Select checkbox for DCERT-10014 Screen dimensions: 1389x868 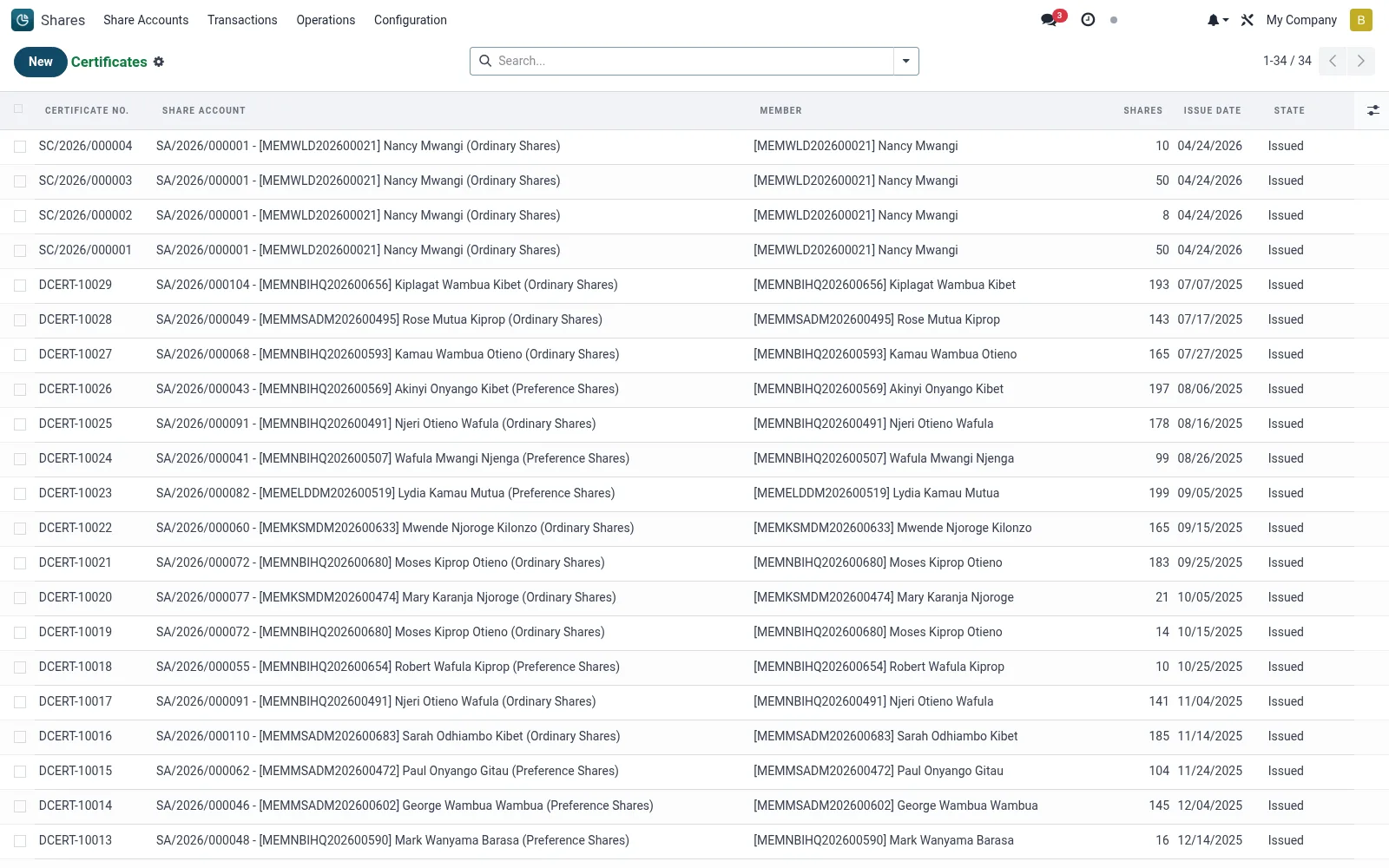[20, 806]
